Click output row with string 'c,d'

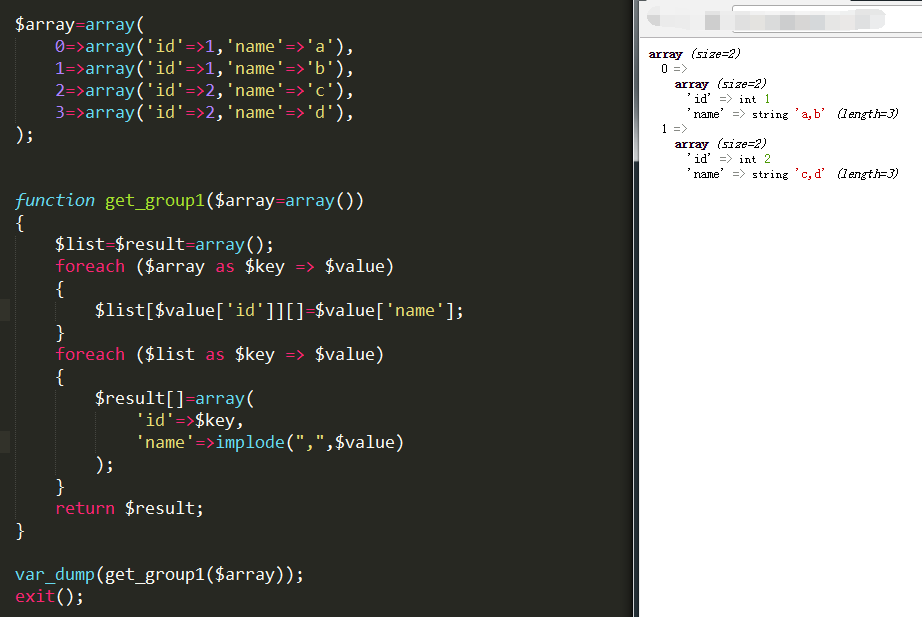(793, 174)
